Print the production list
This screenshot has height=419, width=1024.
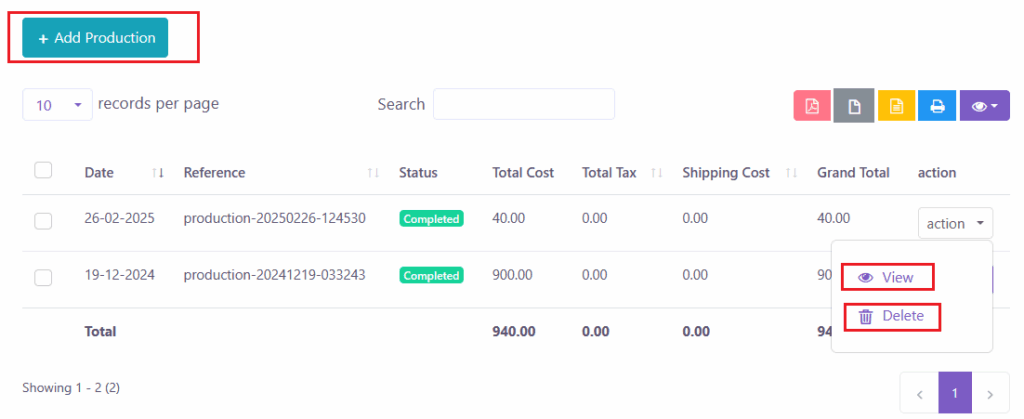[x=937, y=106]
